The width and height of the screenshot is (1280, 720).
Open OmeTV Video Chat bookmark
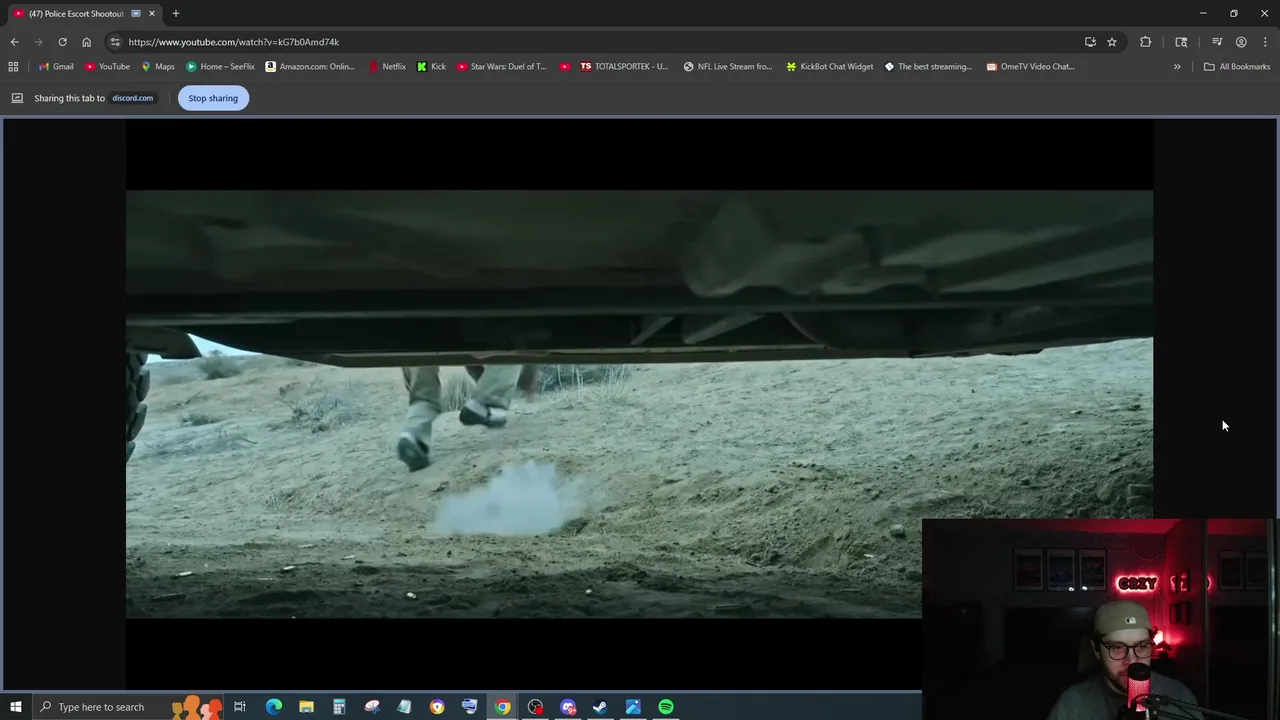point(1030,66)
